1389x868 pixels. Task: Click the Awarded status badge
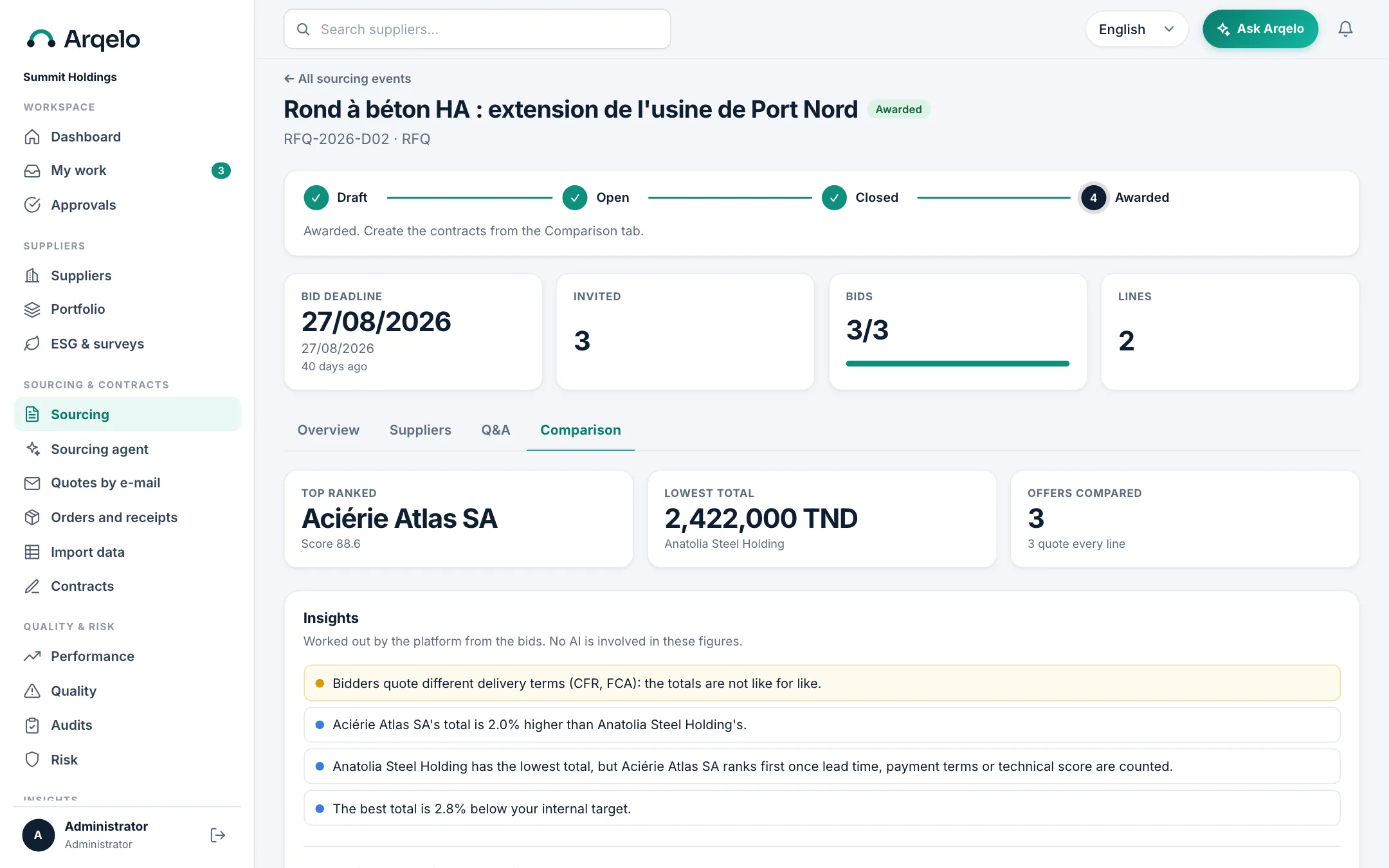click(x=898, y=109)
